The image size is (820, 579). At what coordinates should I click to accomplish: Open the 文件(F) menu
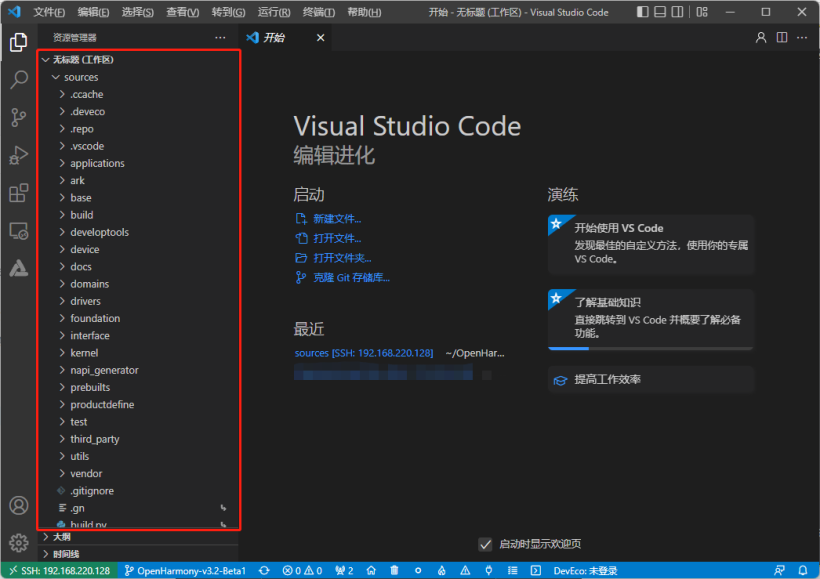click(49, 12)
